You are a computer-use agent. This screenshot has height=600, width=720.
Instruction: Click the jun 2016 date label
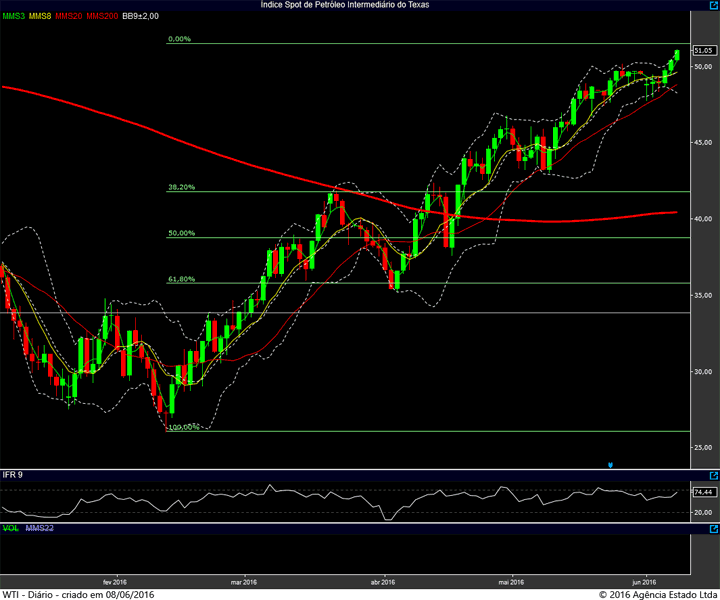(x=644, y=583)
